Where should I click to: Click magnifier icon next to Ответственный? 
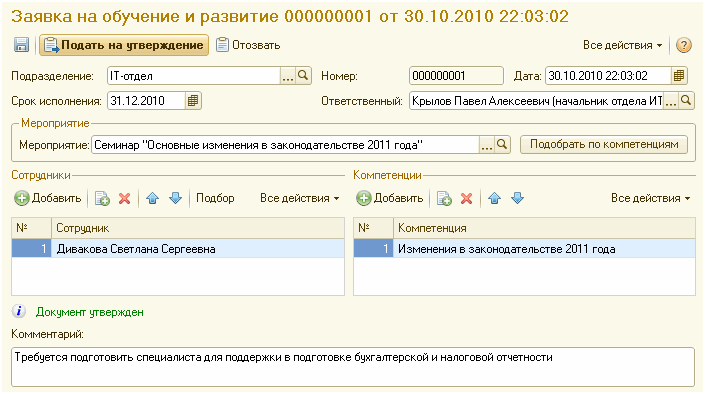click(686, 100)
